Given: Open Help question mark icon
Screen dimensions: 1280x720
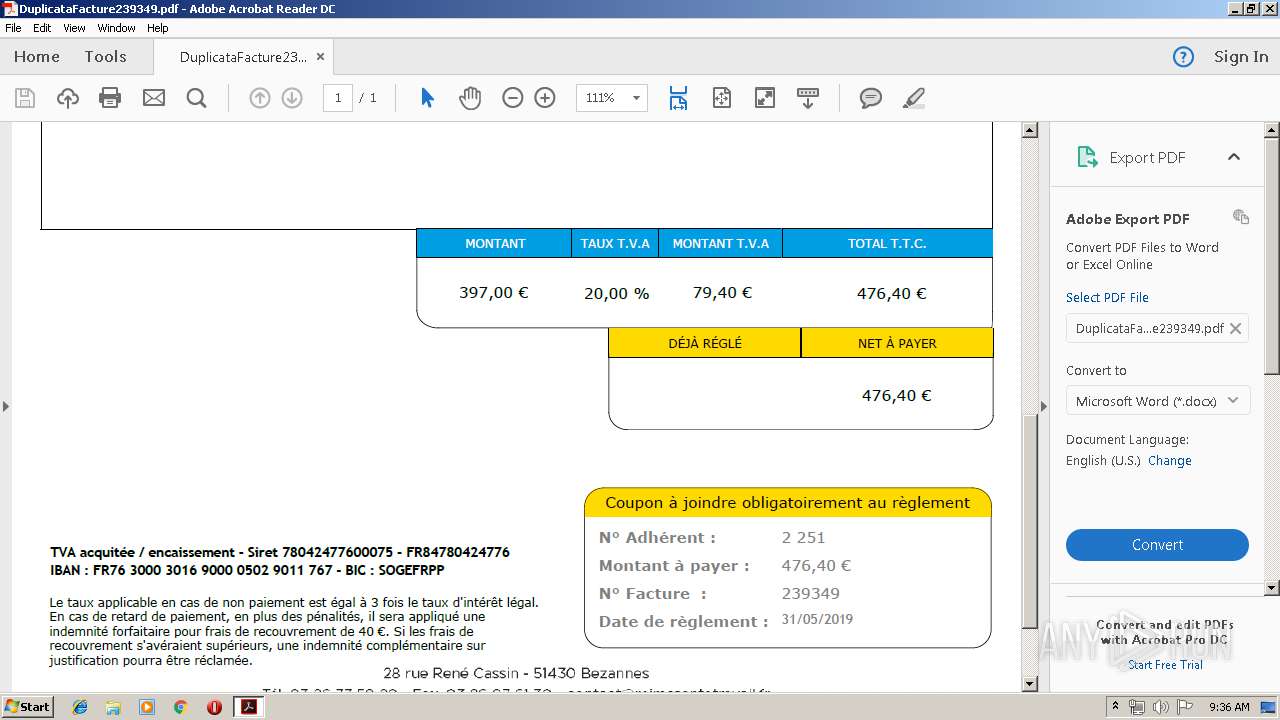Looking at the screenshot, I should pyautogui.click(x=1183, y=57).
